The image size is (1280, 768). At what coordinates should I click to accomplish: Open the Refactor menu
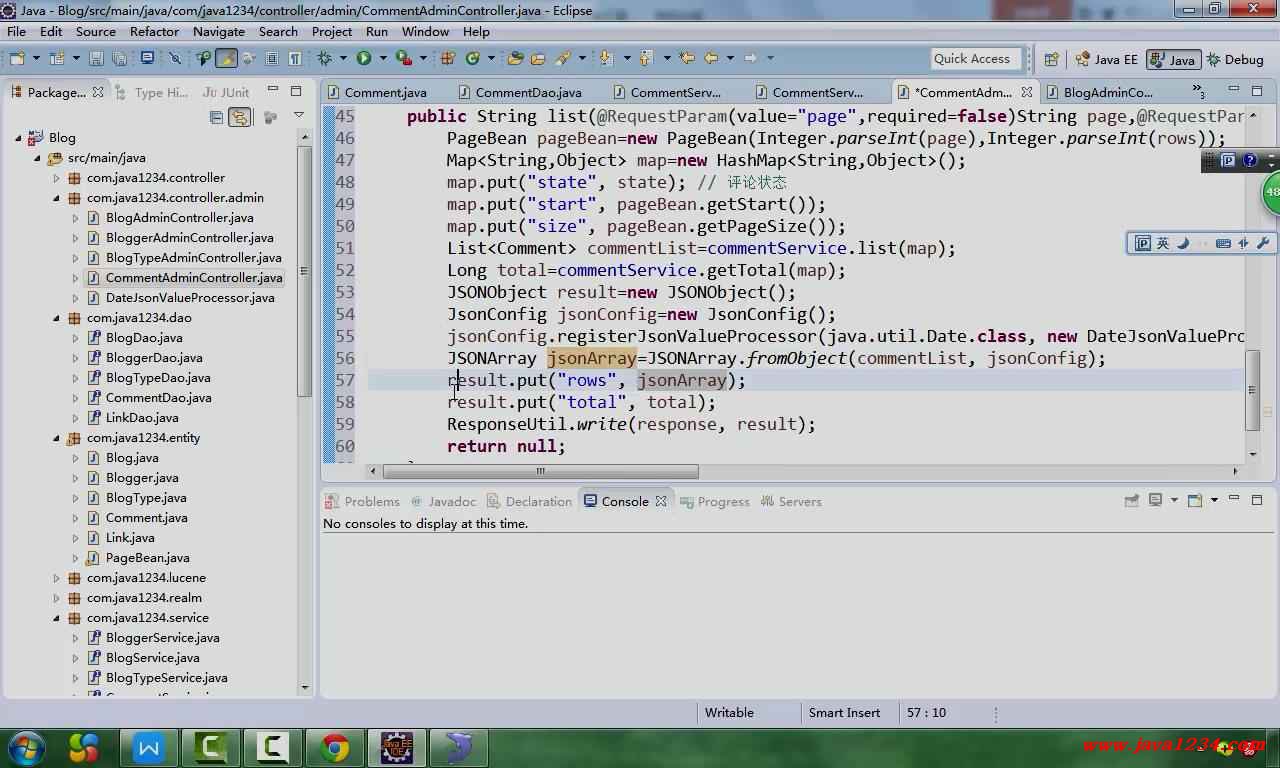154,31
